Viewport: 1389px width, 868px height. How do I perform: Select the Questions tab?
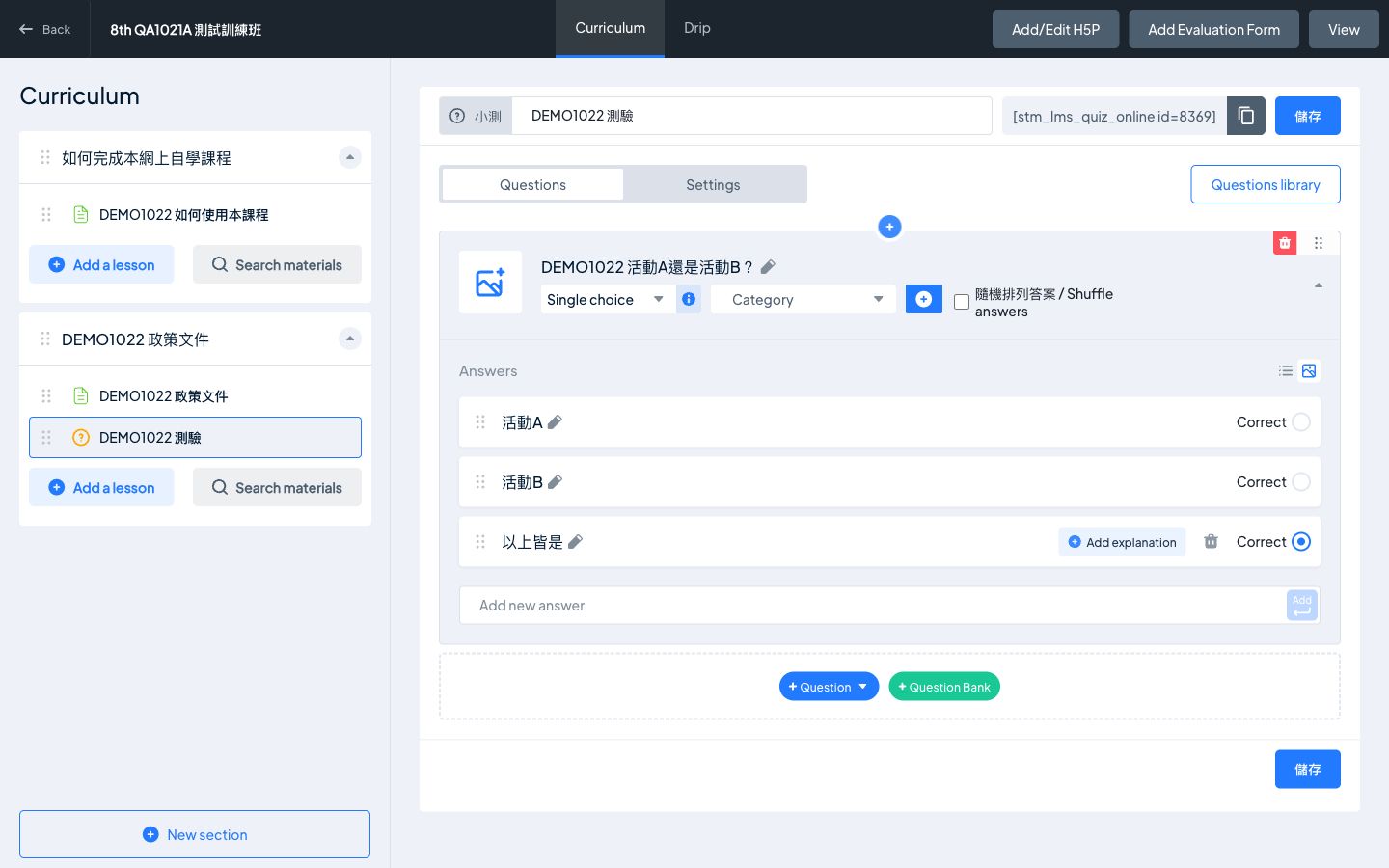tap(532, 184)
